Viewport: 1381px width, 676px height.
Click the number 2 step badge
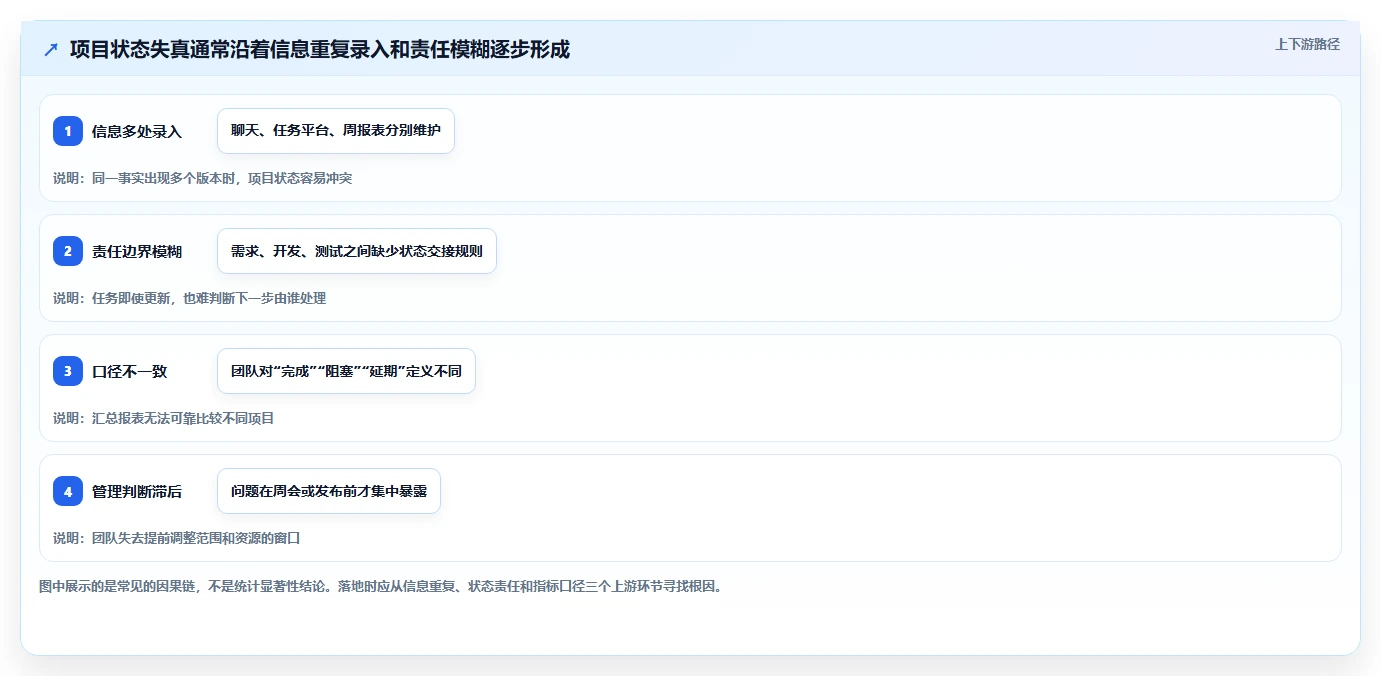click(x=68, y=251)
